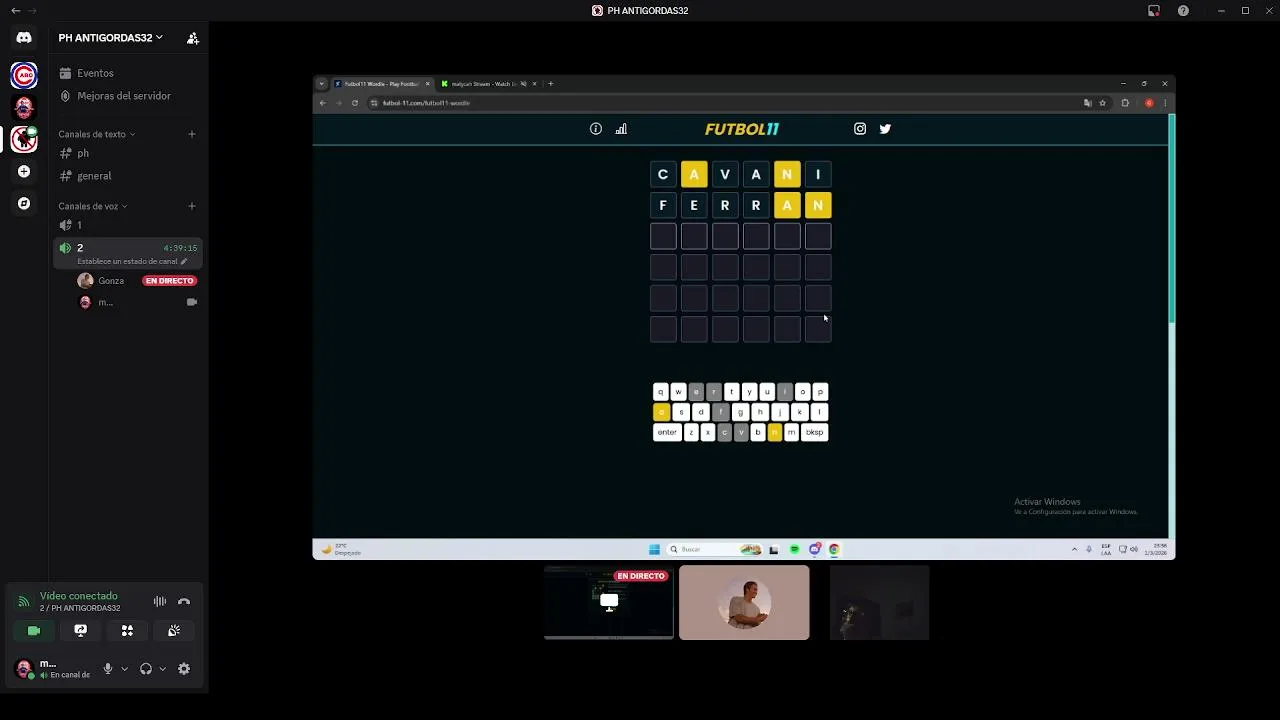Image resolution: width=1280 pixels, height=720 pixels.
Task: Click the Video conectado status text
Action: (x=79, y=596)
